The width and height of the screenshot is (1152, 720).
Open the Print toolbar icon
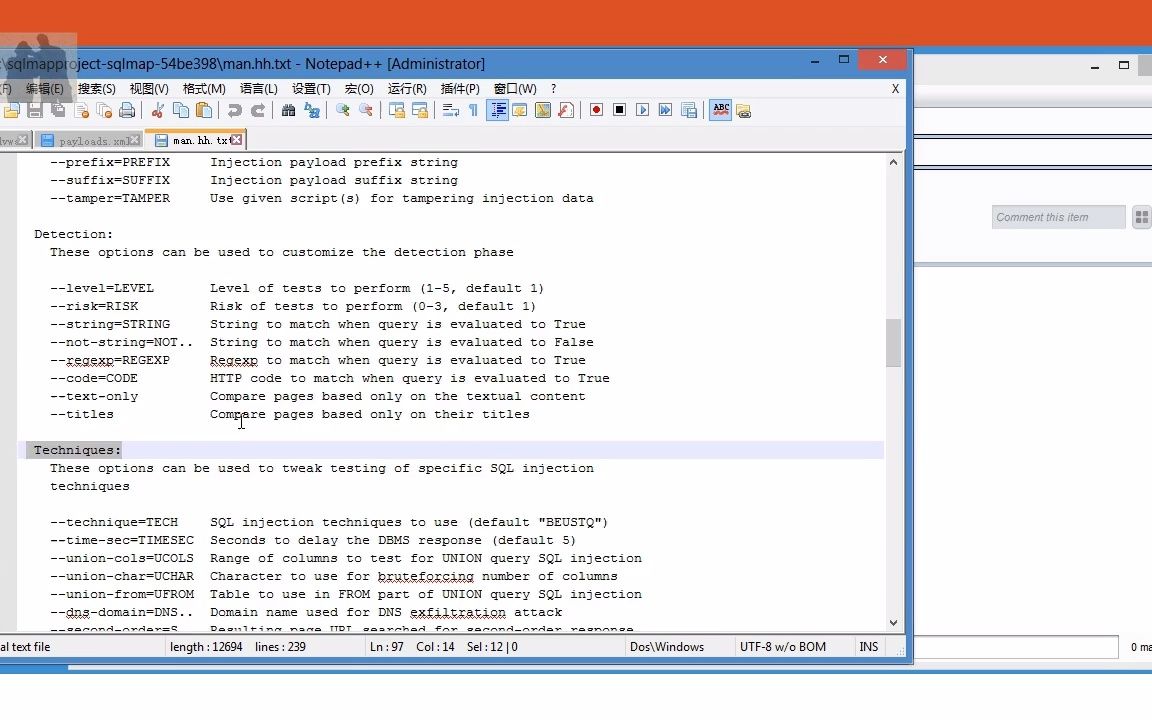(x=127, y=110)
